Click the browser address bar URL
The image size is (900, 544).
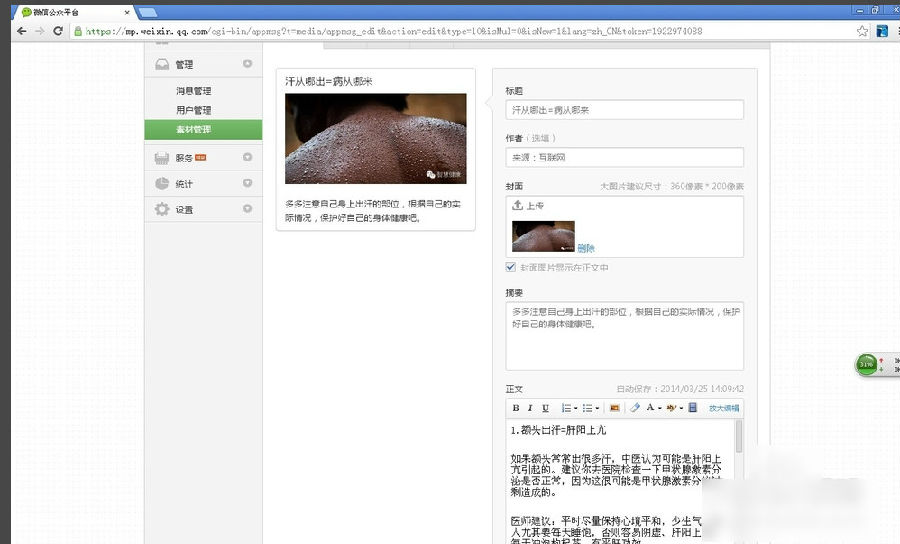point(394,31)
